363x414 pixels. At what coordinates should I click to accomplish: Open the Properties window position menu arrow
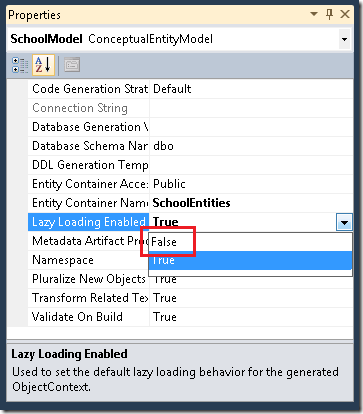[x=314, y=14]
